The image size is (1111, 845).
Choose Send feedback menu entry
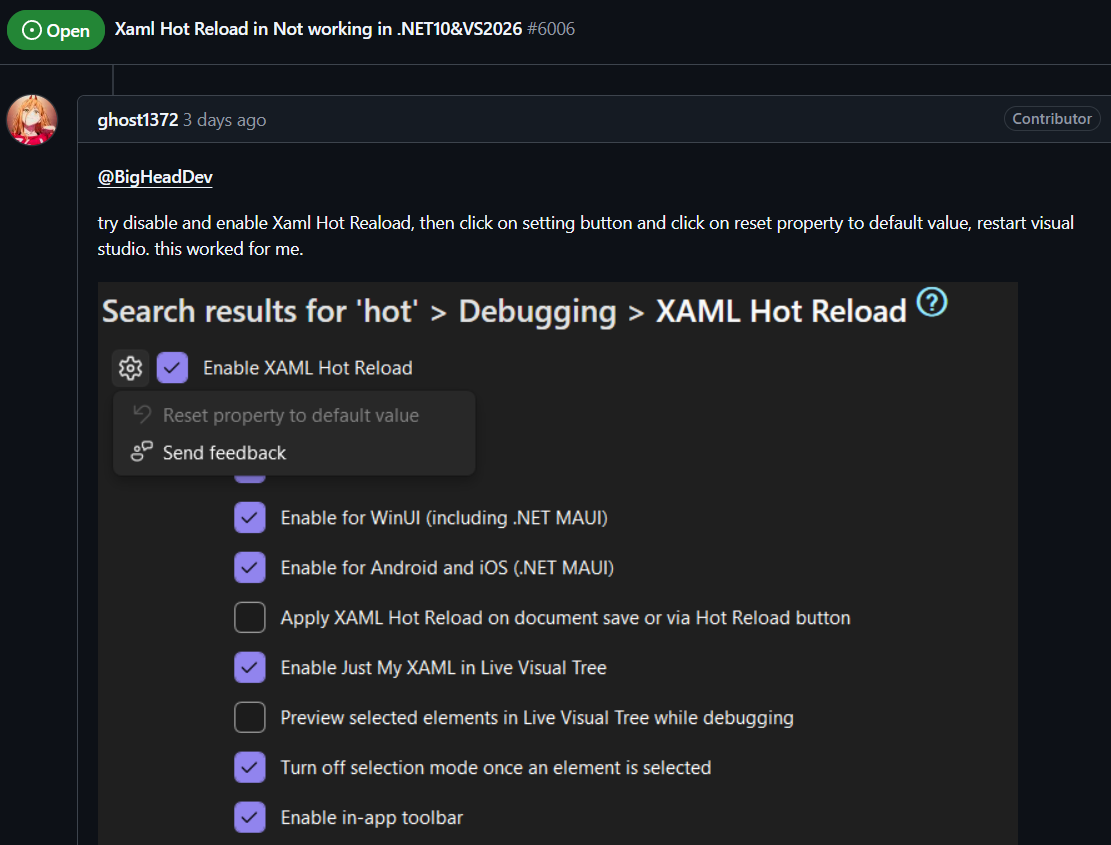point(224,453)
